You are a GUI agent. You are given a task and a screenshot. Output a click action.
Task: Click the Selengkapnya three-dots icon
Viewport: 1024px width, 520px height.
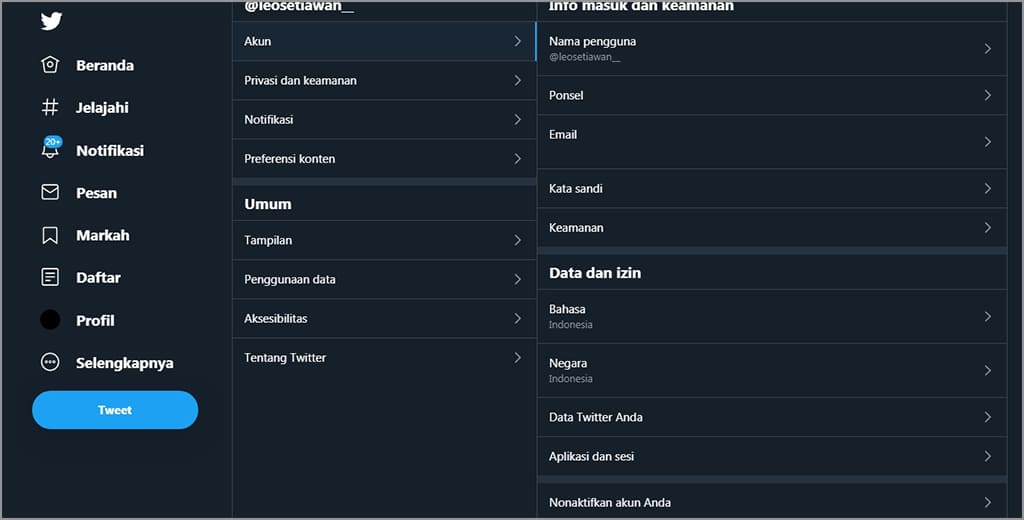click(x=50, y=362)
